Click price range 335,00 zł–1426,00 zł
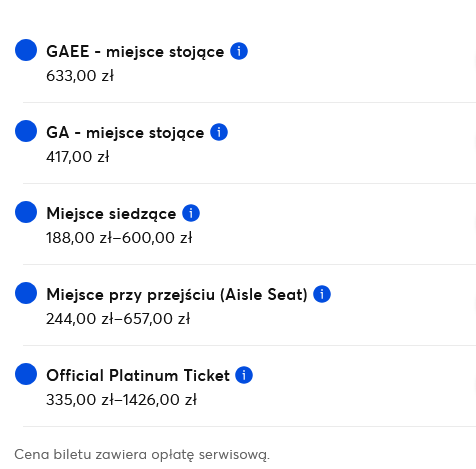476x469 pixels. (121, 400)
